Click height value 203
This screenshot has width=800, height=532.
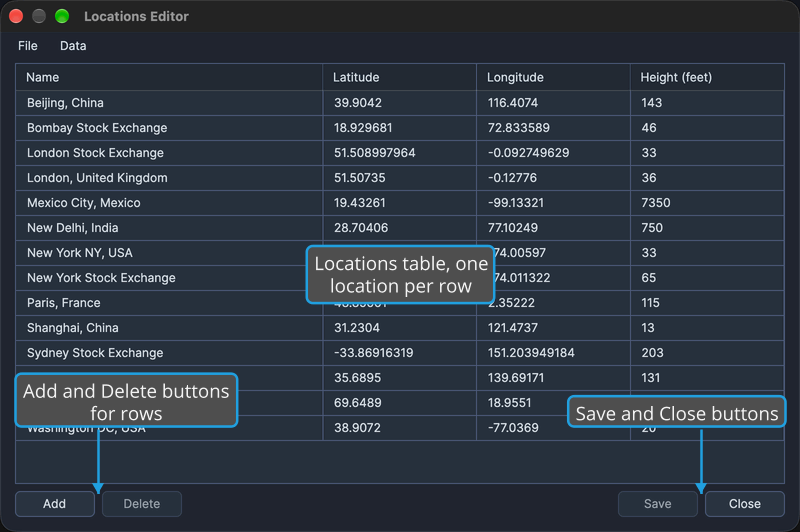pyautogui.click(x=707, y=353)
